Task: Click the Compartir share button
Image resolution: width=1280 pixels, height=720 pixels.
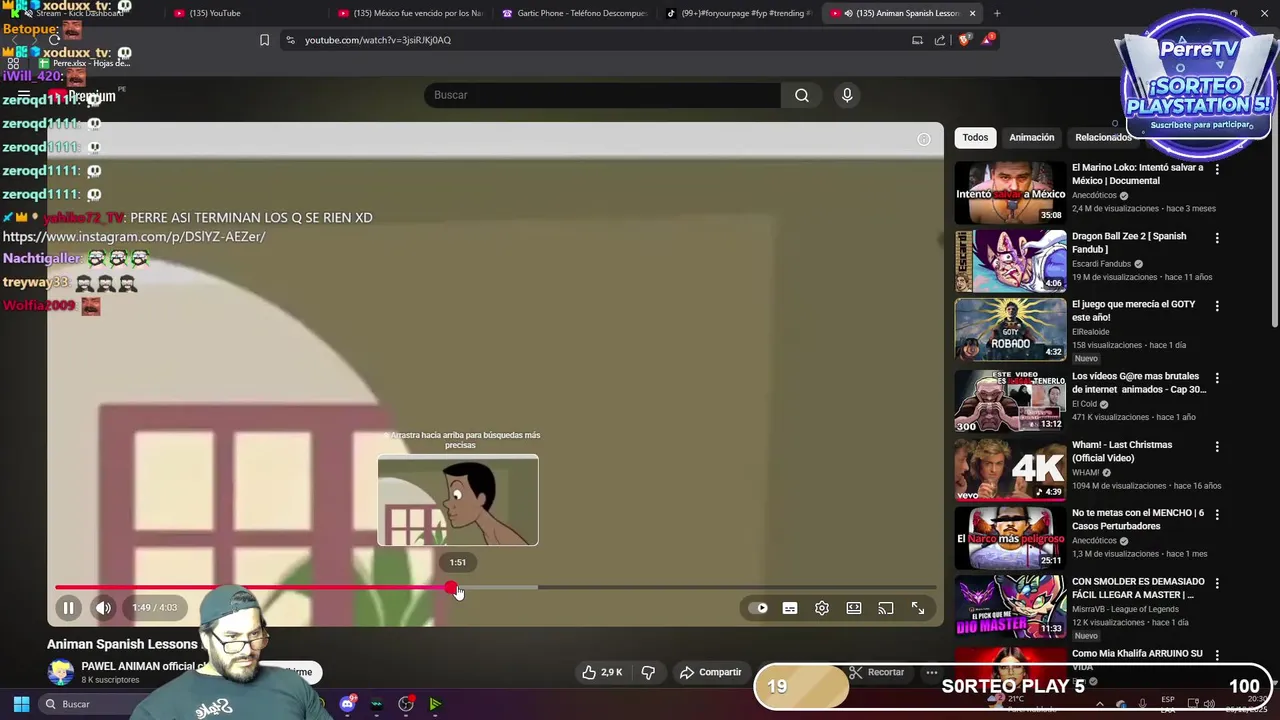Action: tap(710, 673)
